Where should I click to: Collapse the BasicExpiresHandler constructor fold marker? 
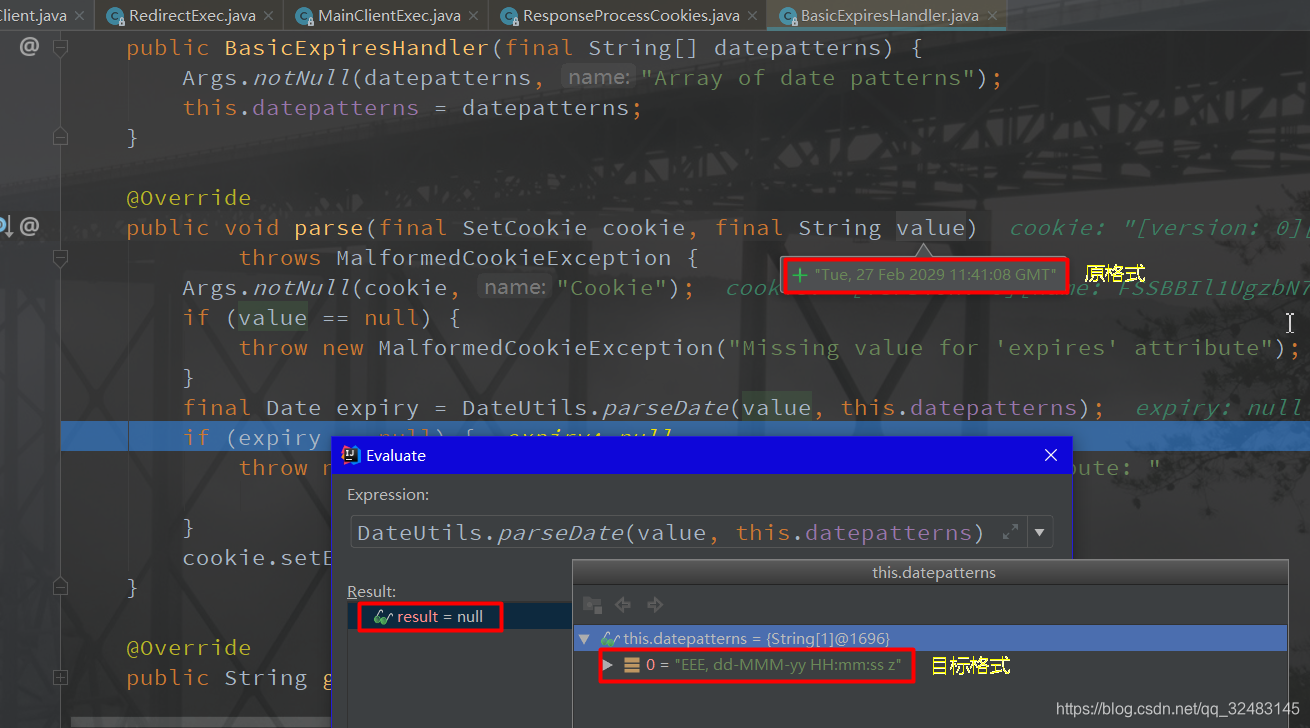(60, 47)
